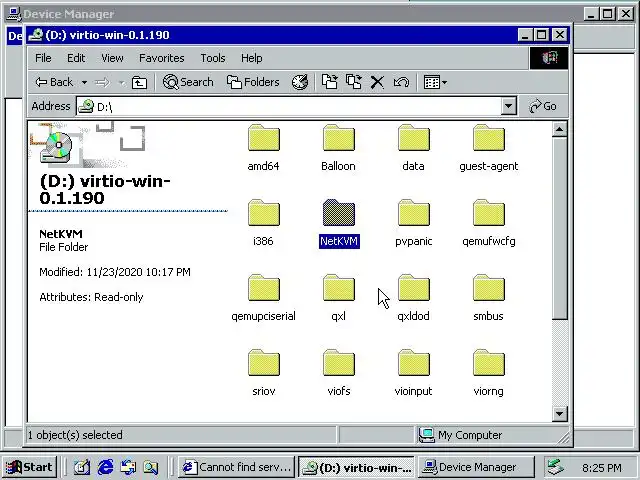Click the scrollbar up arrow
Image resolution: width=640 pixels, height=480 pixels.
tap(560, 129)
